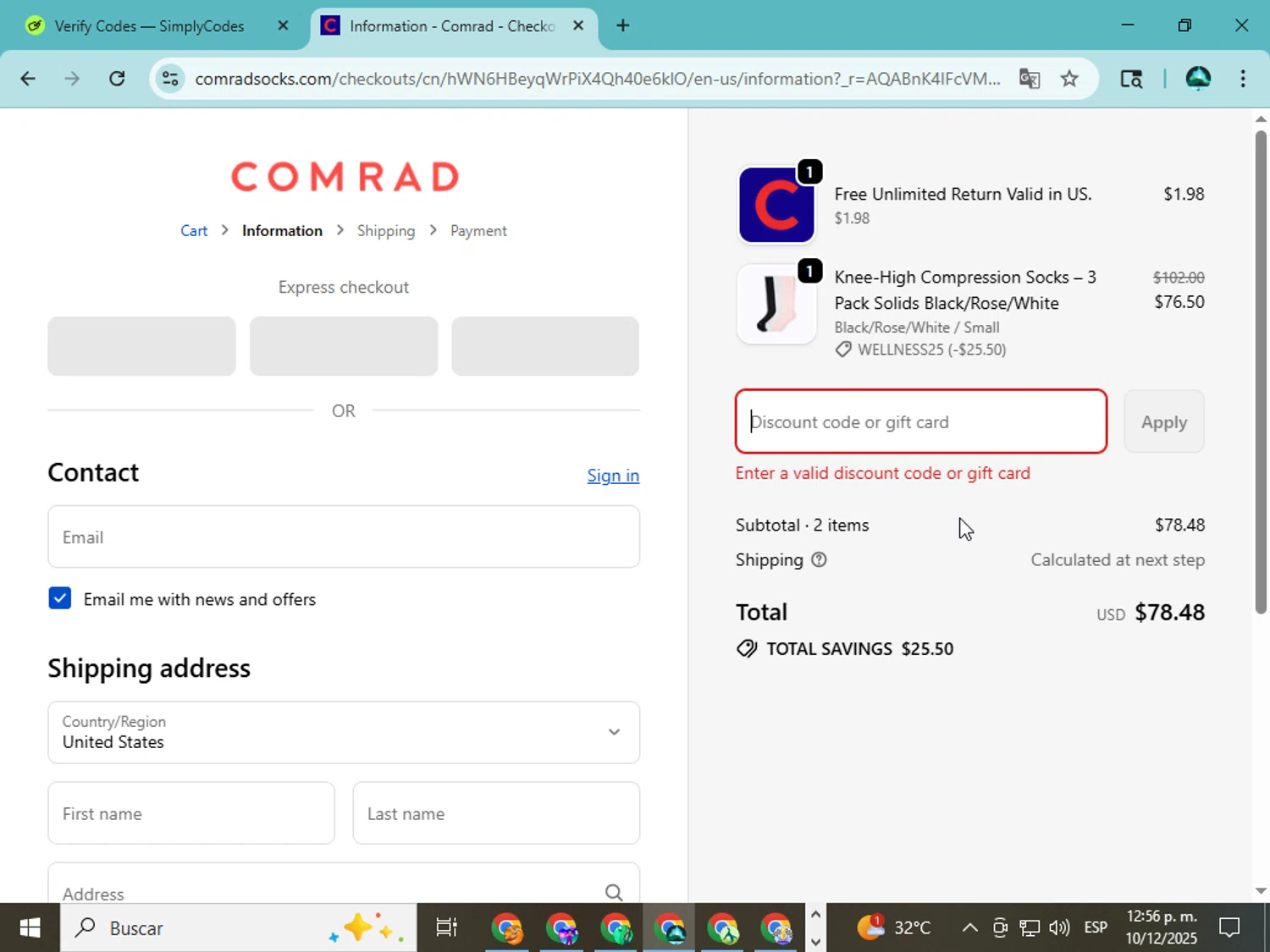
Task: Click the Free Unlimited Return product thumbnail
Action: pyautogui.click(x=776, y=205)
